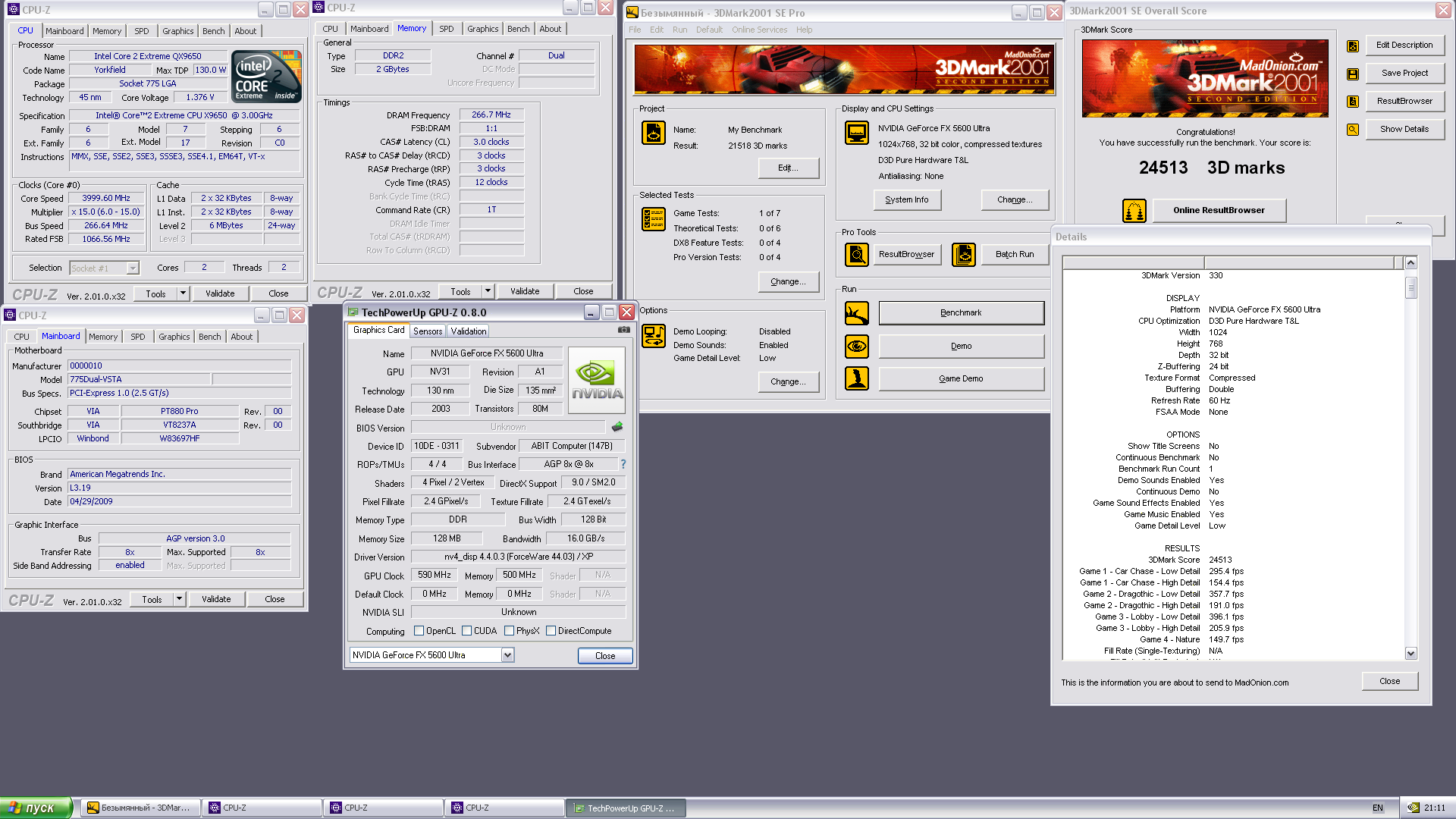Click the Edit... button under Project

pyautogui.click(x=788, y=168)
